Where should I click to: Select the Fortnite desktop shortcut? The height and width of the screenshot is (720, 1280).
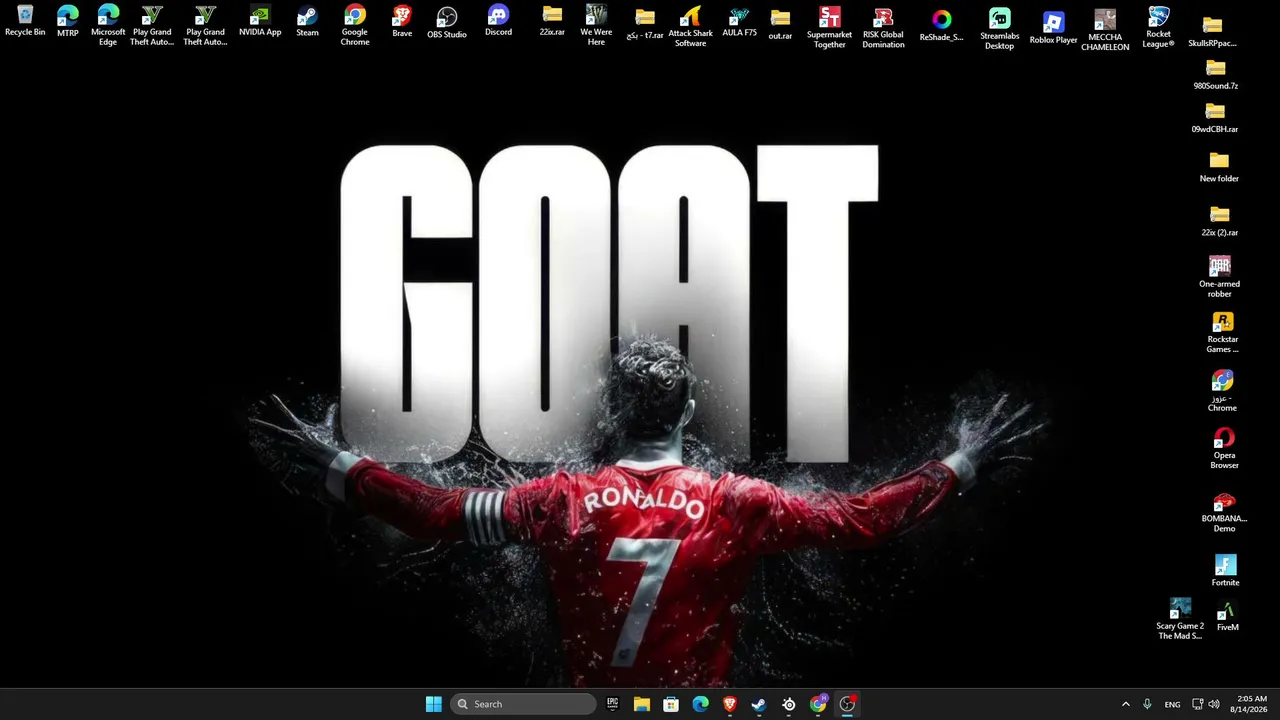coord(1225,571)
